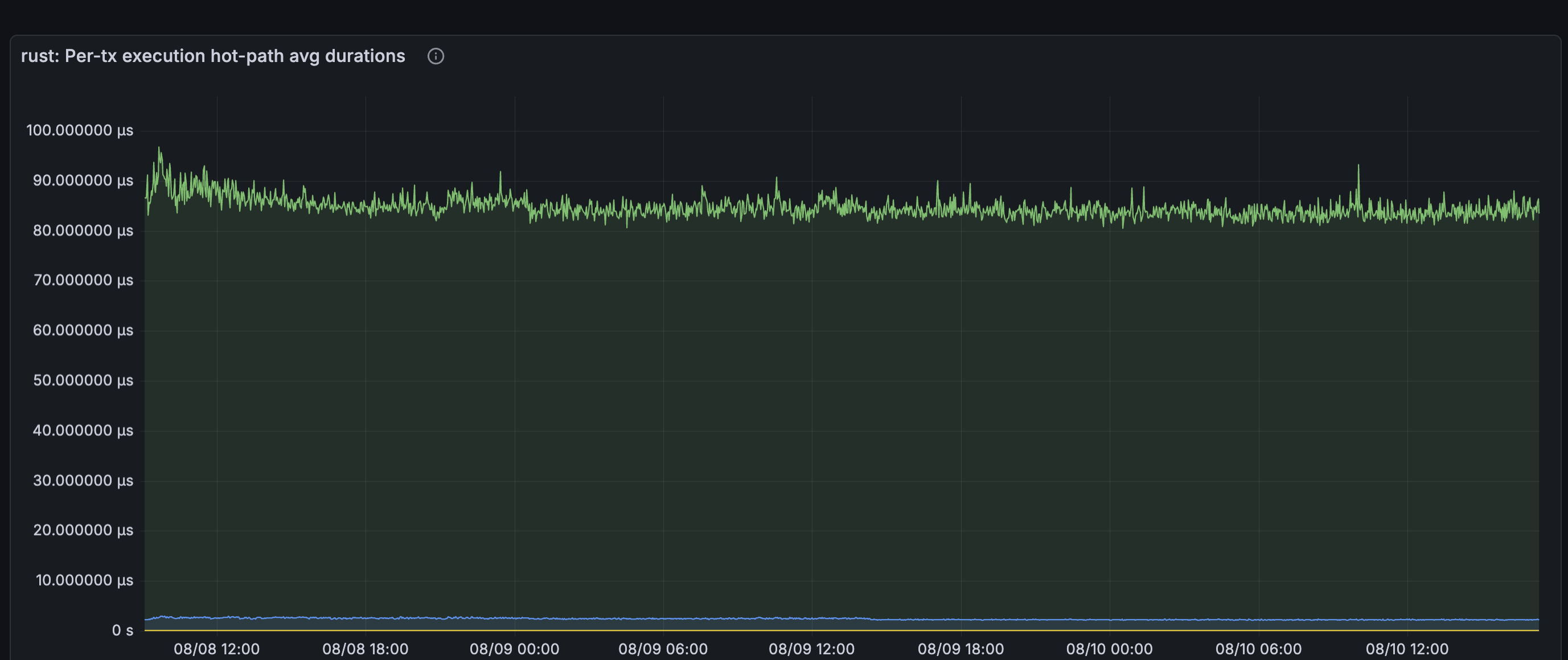
Task: Click the '40.000000 µs' y-axis label
Action: point(83,431)
